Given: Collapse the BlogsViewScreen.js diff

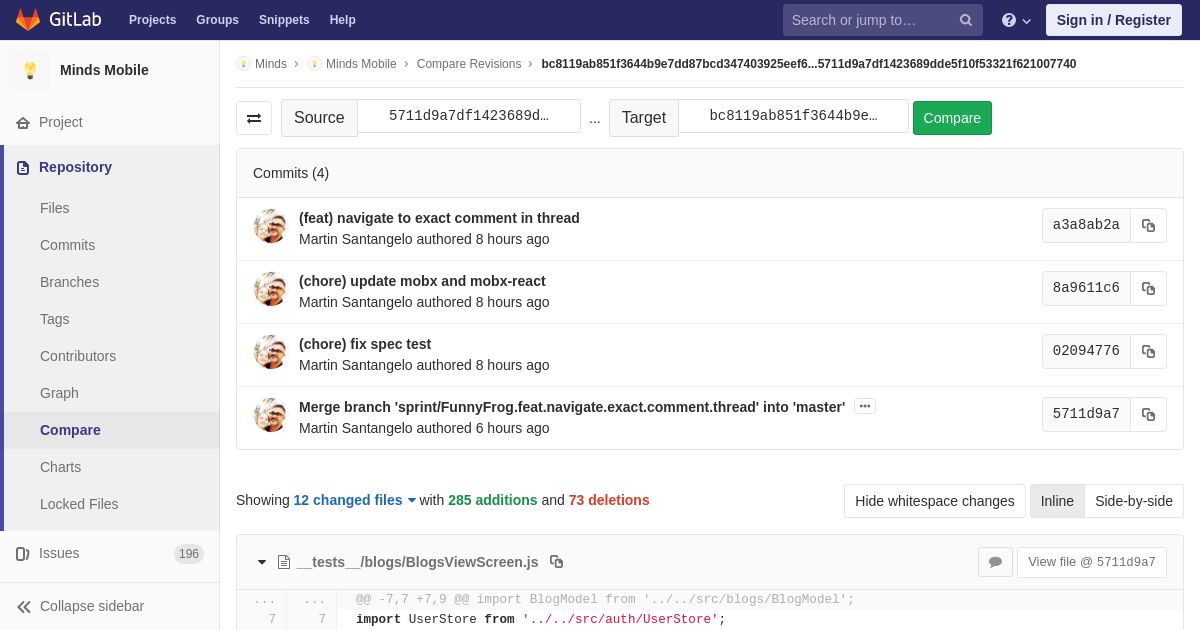Looking at the screenshot, I should (262, 562).
